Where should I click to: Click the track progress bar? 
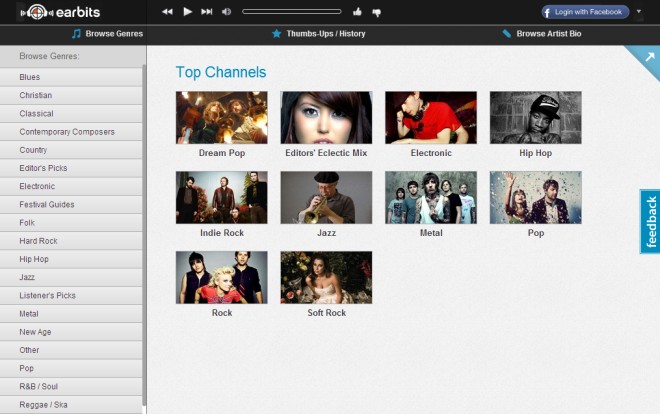[x=292, y=12]
